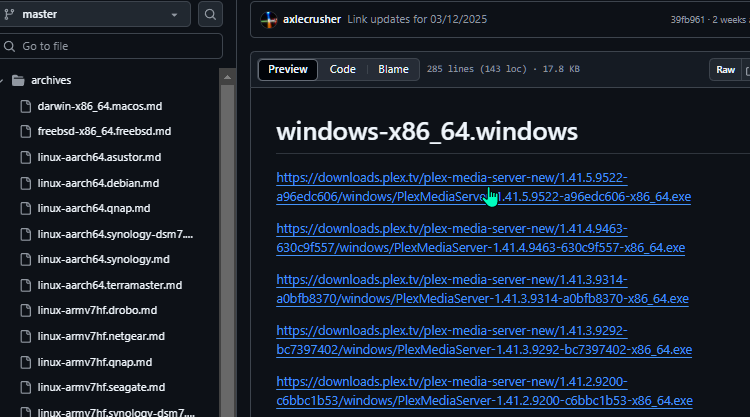The width and height of the screenshot is (750, 417).
Task: Open the Plex 1.41.3.9314 download link
Action: coord(482,289)
